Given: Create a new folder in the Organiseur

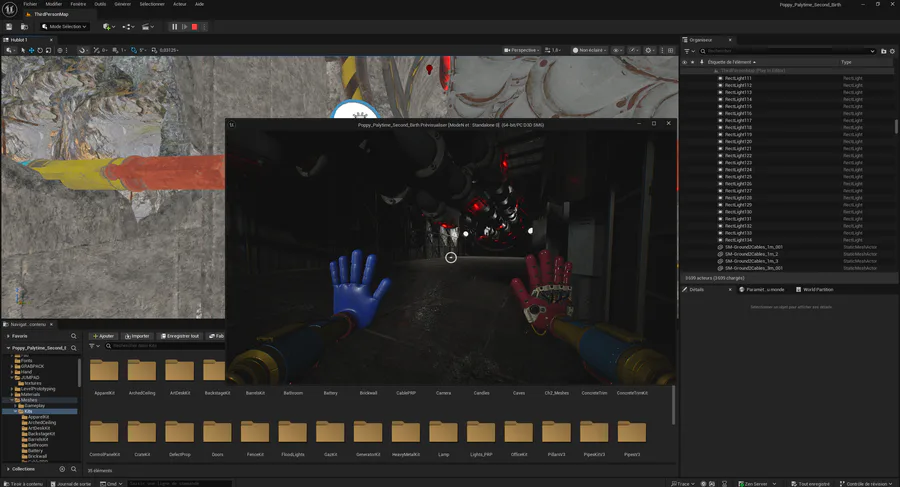Looking at the screenshot, I should (883, 51).
